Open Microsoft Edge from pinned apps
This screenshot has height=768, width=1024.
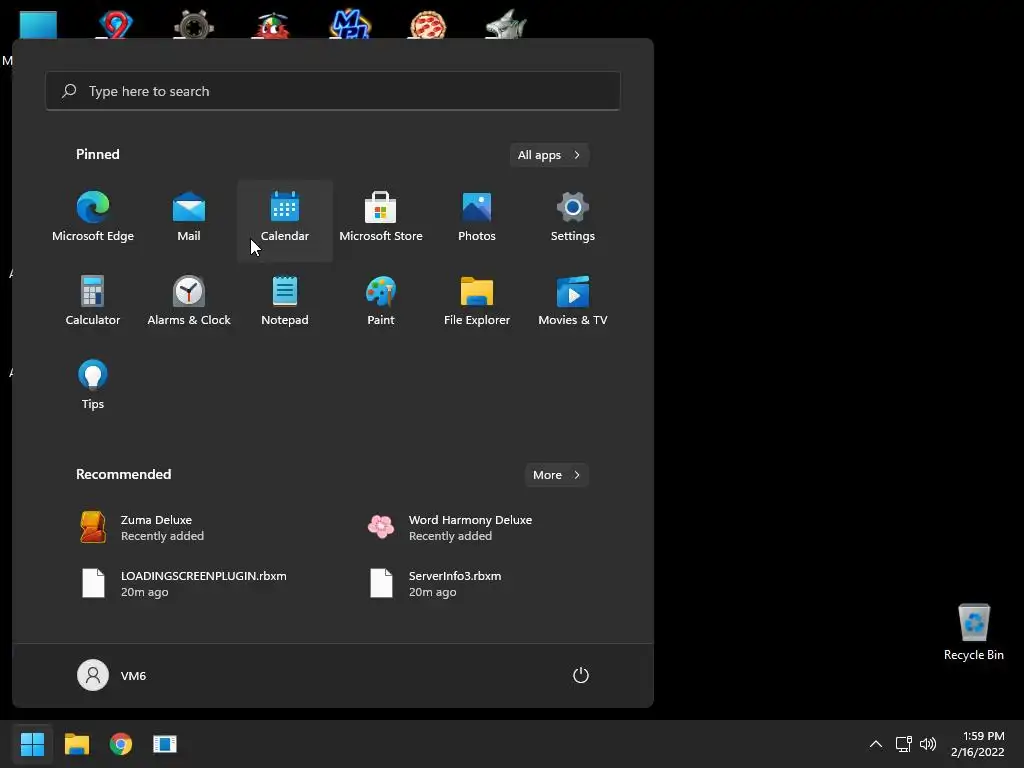(x=93, y=217)
